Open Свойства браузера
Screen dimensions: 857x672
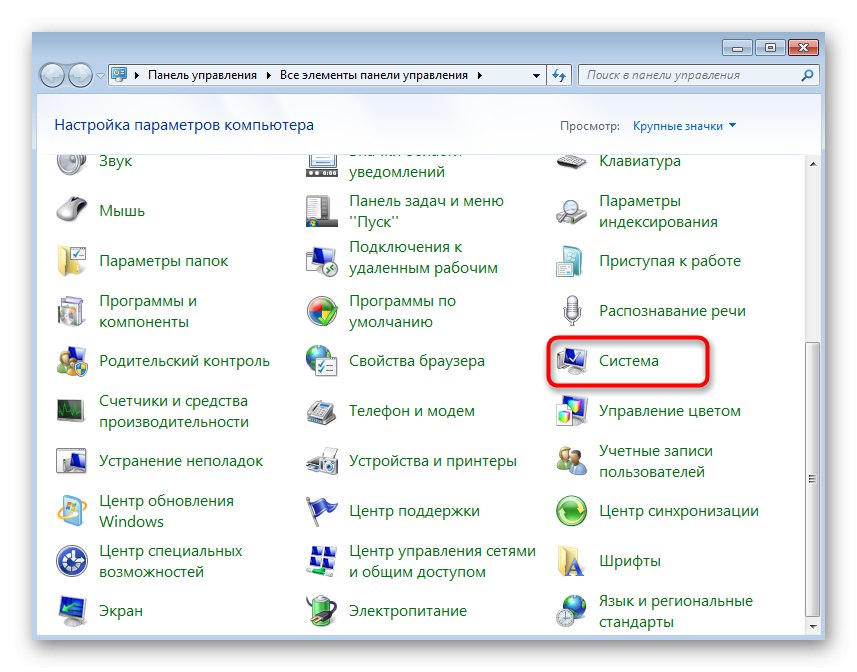click(416, 360)
